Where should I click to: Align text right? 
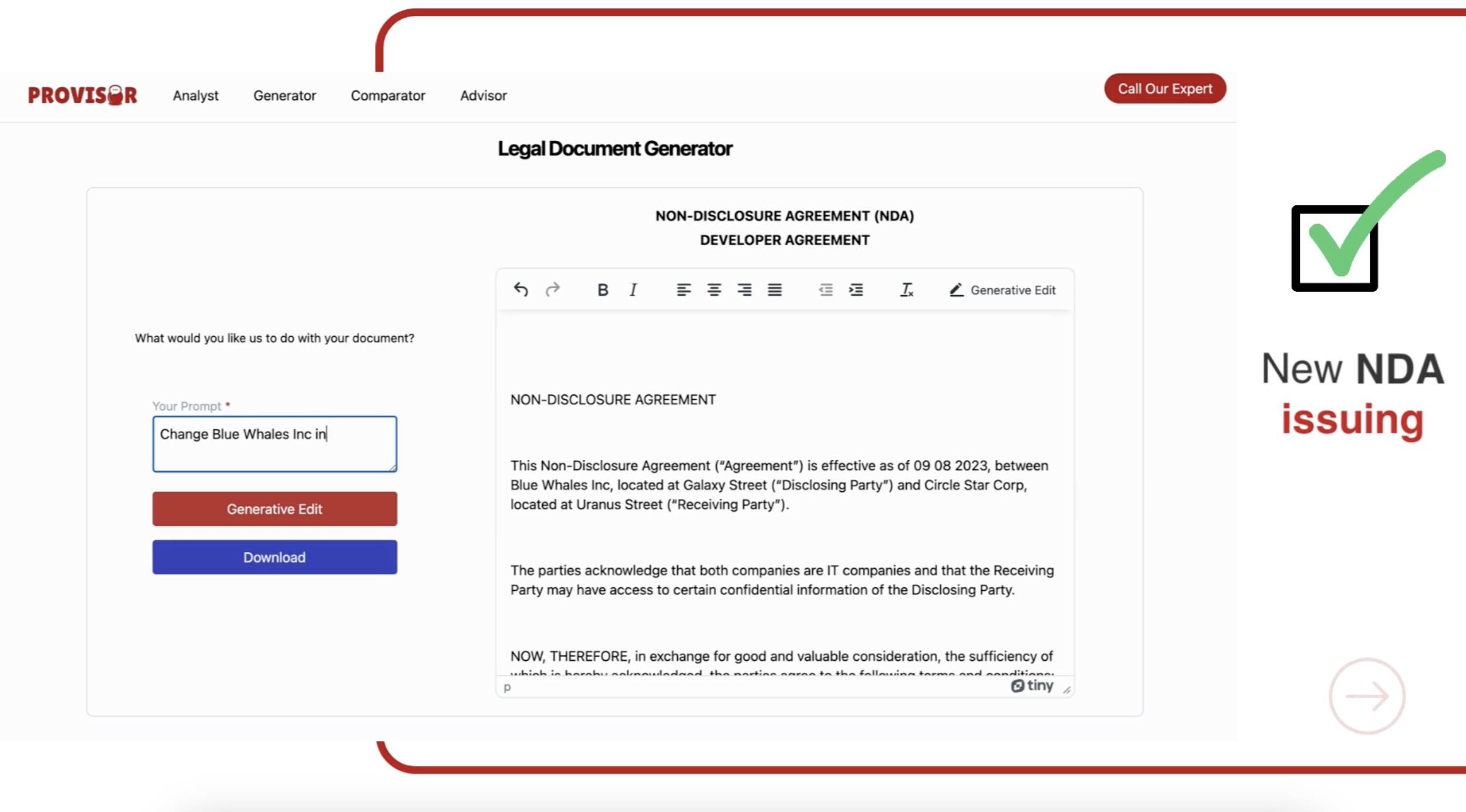(x=744, y=290)
